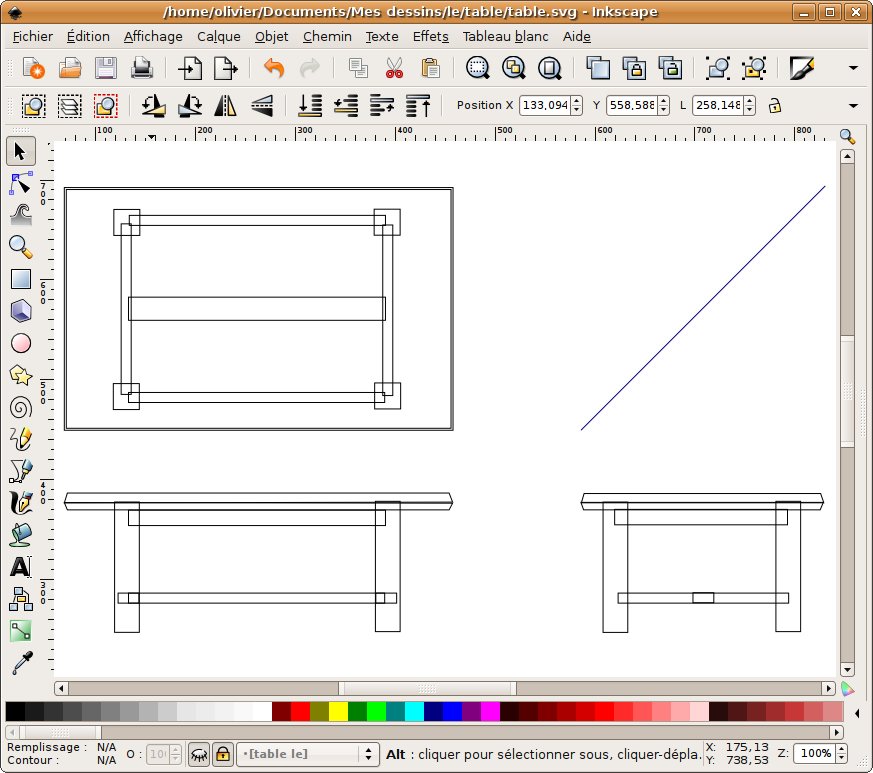Open the Édition menu

pos(88,36)
